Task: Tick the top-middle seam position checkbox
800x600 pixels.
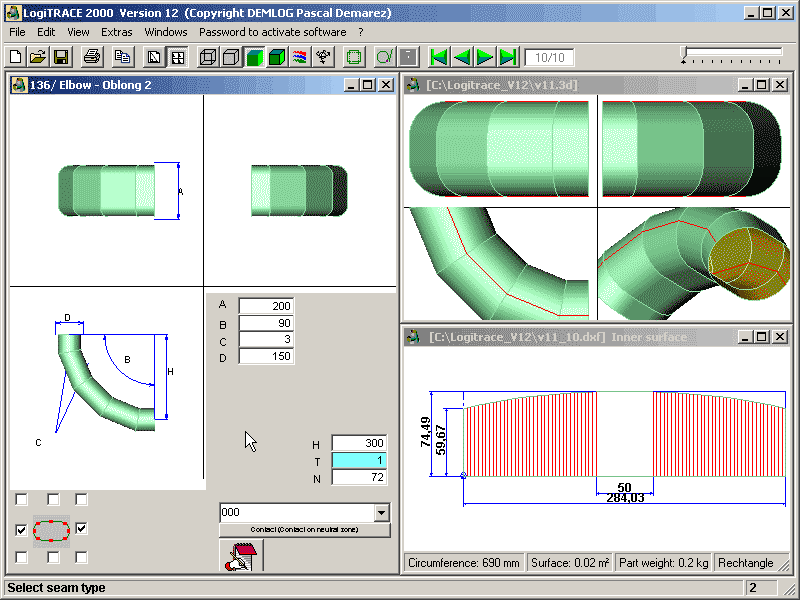Action: [53, 499]
